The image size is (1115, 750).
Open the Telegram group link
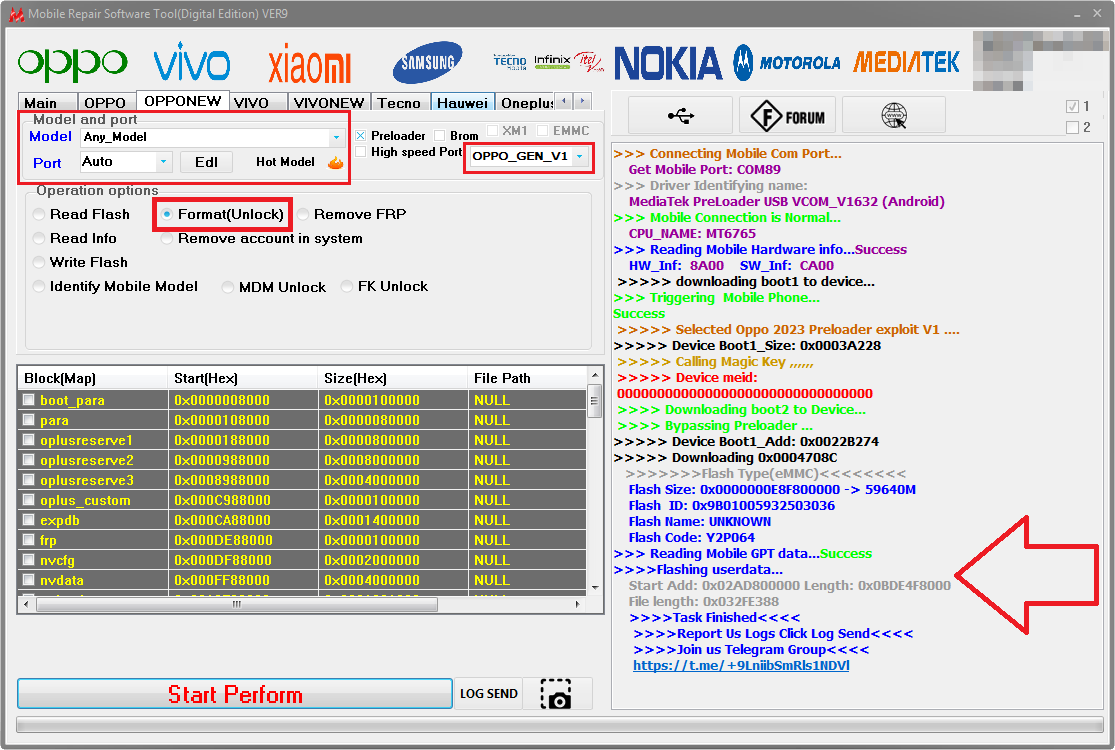click(741, 665)
